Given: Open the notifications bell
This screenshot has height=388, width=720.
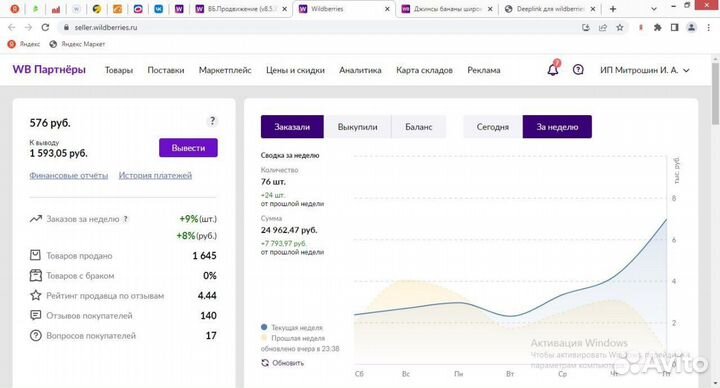Looking at the screenshot, I should point(553,69).
